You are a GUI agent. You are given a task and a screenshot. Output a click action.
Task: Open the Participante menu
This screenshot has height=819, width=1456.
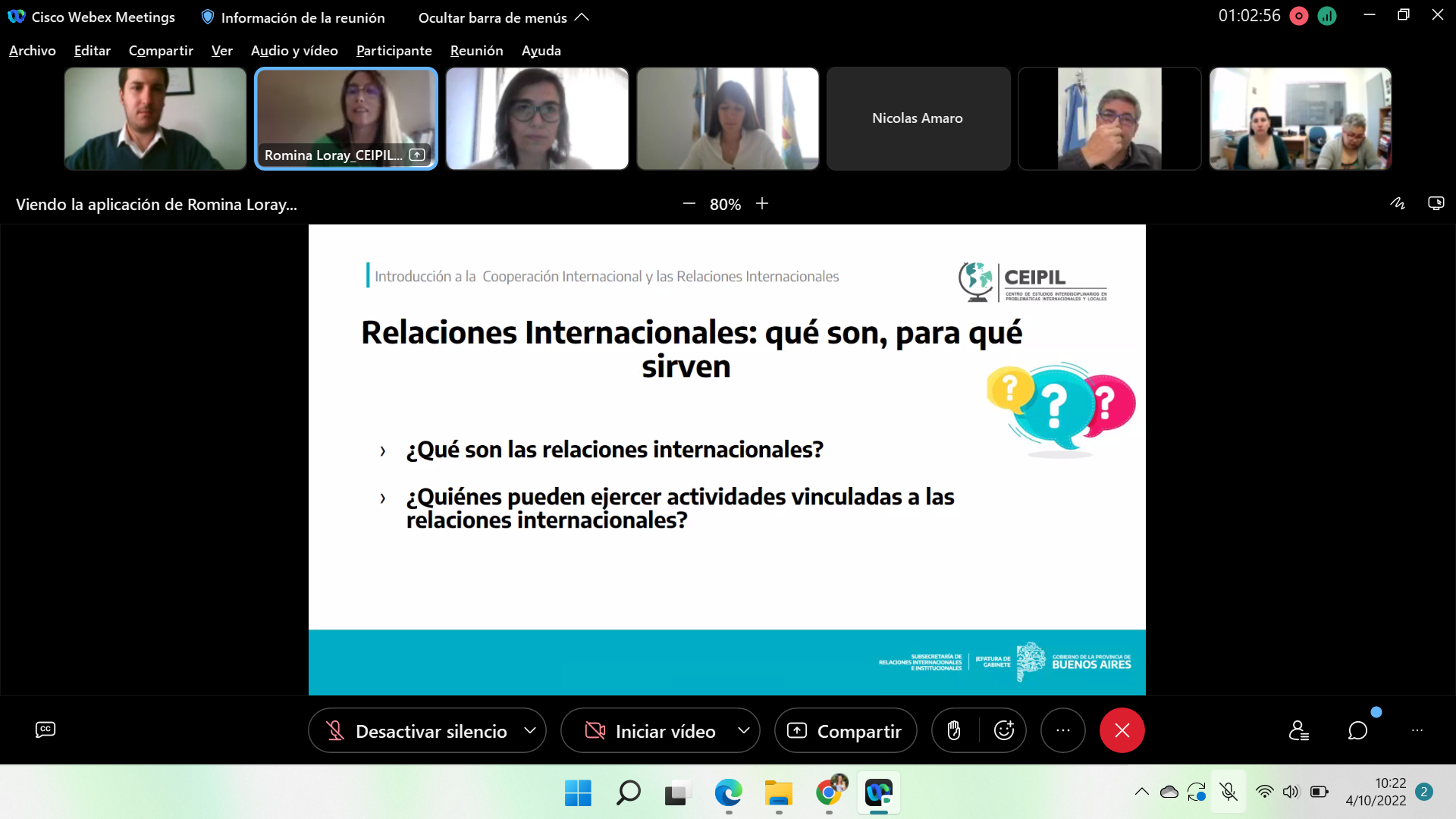click(x=394, y=50)
